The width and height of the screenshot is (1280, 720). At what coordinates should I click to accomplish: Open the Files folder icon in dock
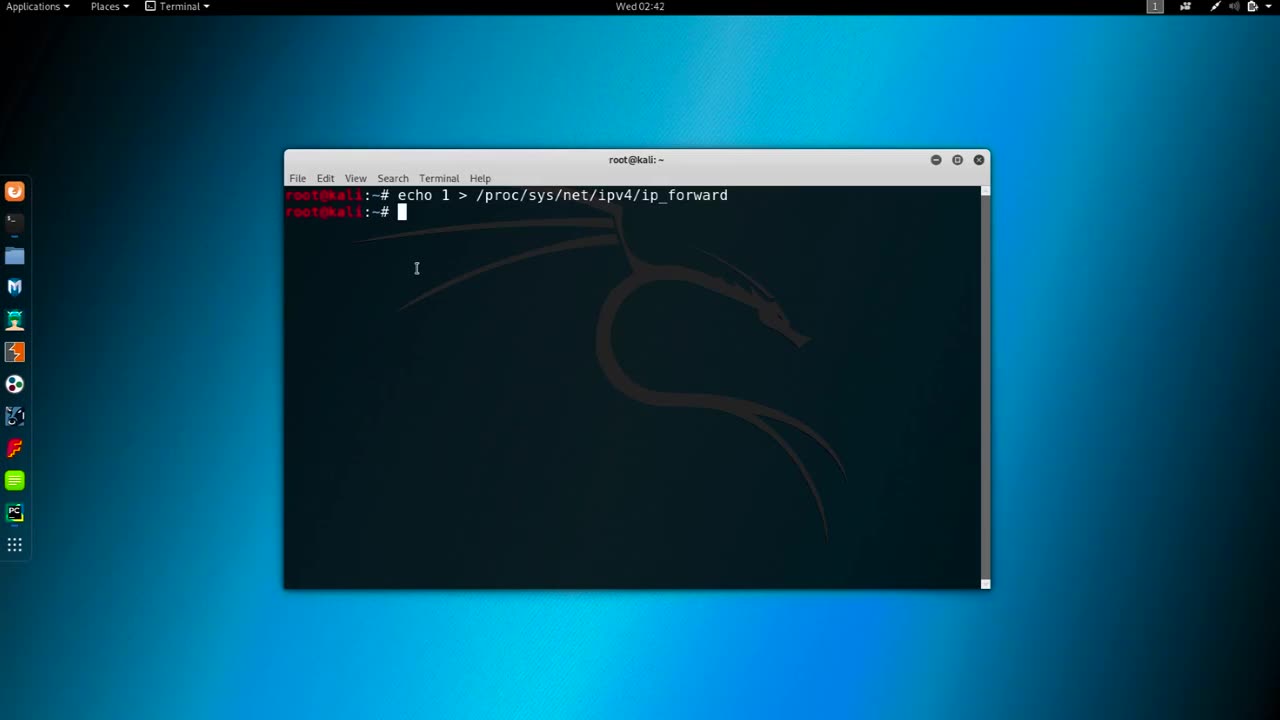click(x=14, y=256)
